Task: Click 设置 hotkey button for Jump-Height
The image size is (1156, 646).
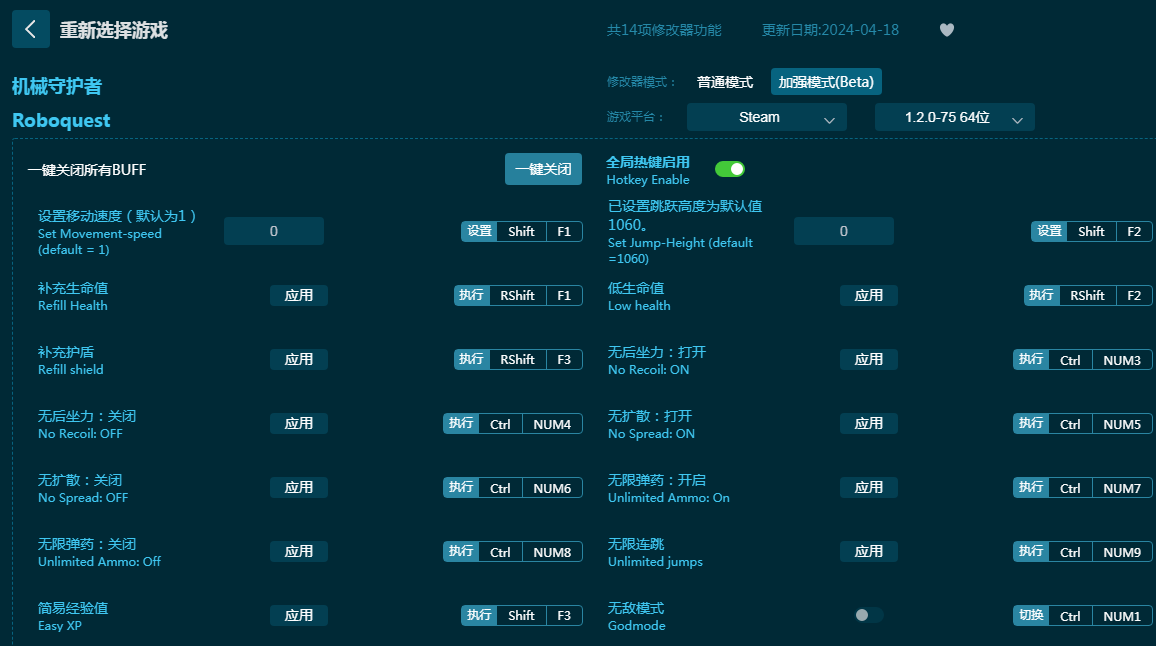Action: [x=1049, y=232]
